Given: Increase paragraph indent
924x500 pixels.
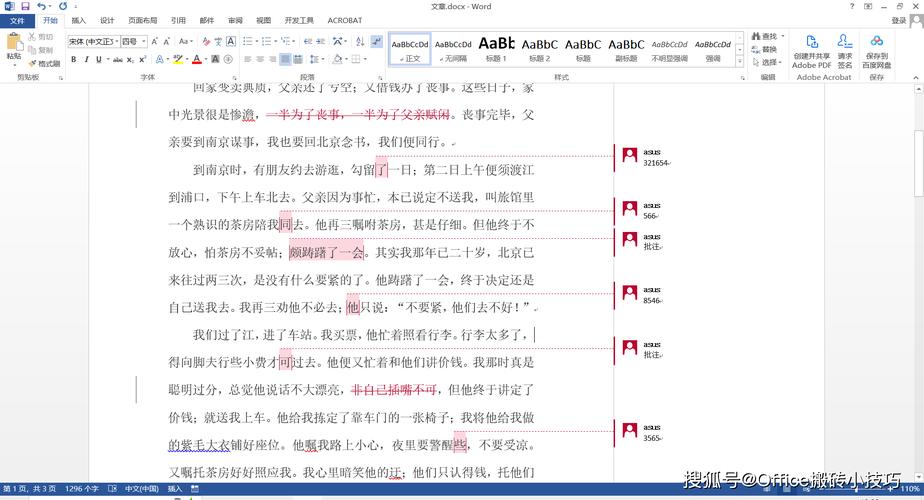Looking at the screenshot, I should coord(321,41).
